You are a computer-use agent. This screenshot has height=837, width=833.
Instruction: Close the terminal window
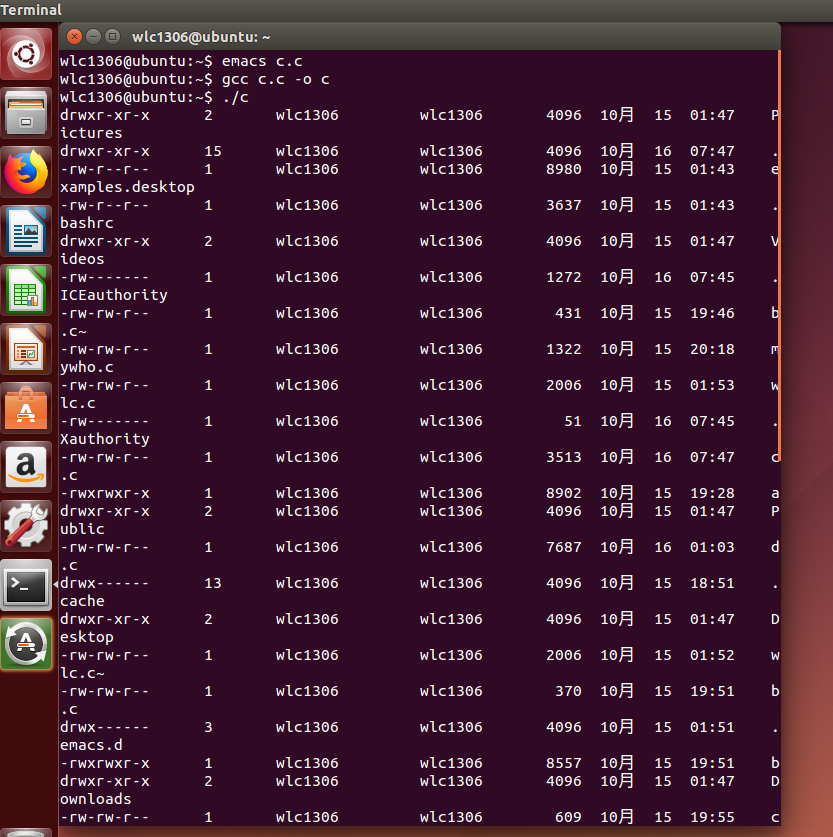74,37
